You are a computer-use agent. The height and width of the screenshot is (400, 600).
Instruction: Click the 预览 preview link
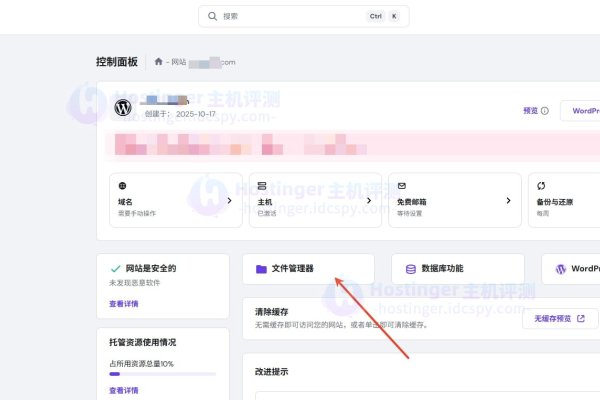click(530, 111)
